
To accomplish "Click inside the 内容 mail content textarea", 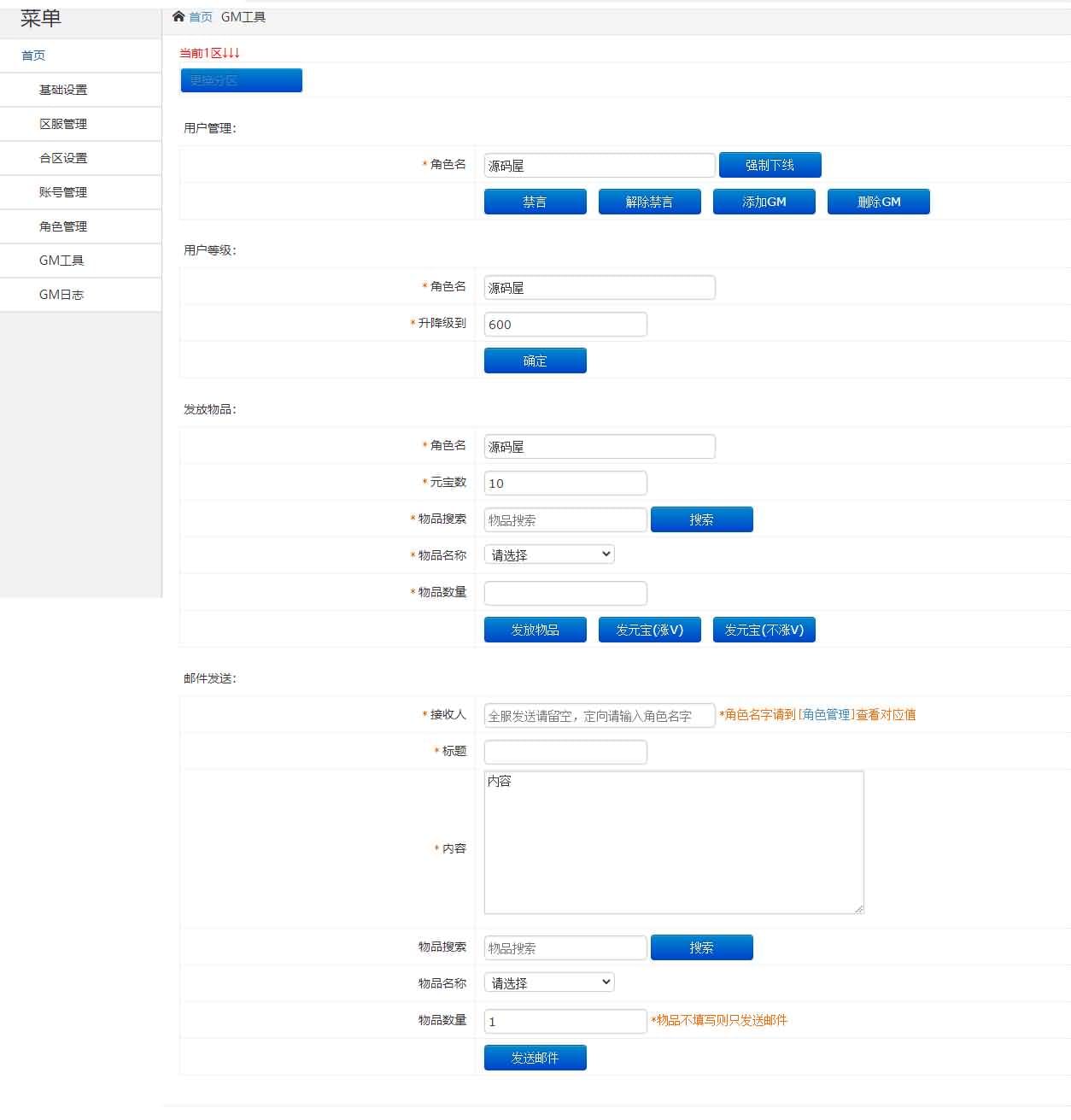I will [673, 841].
